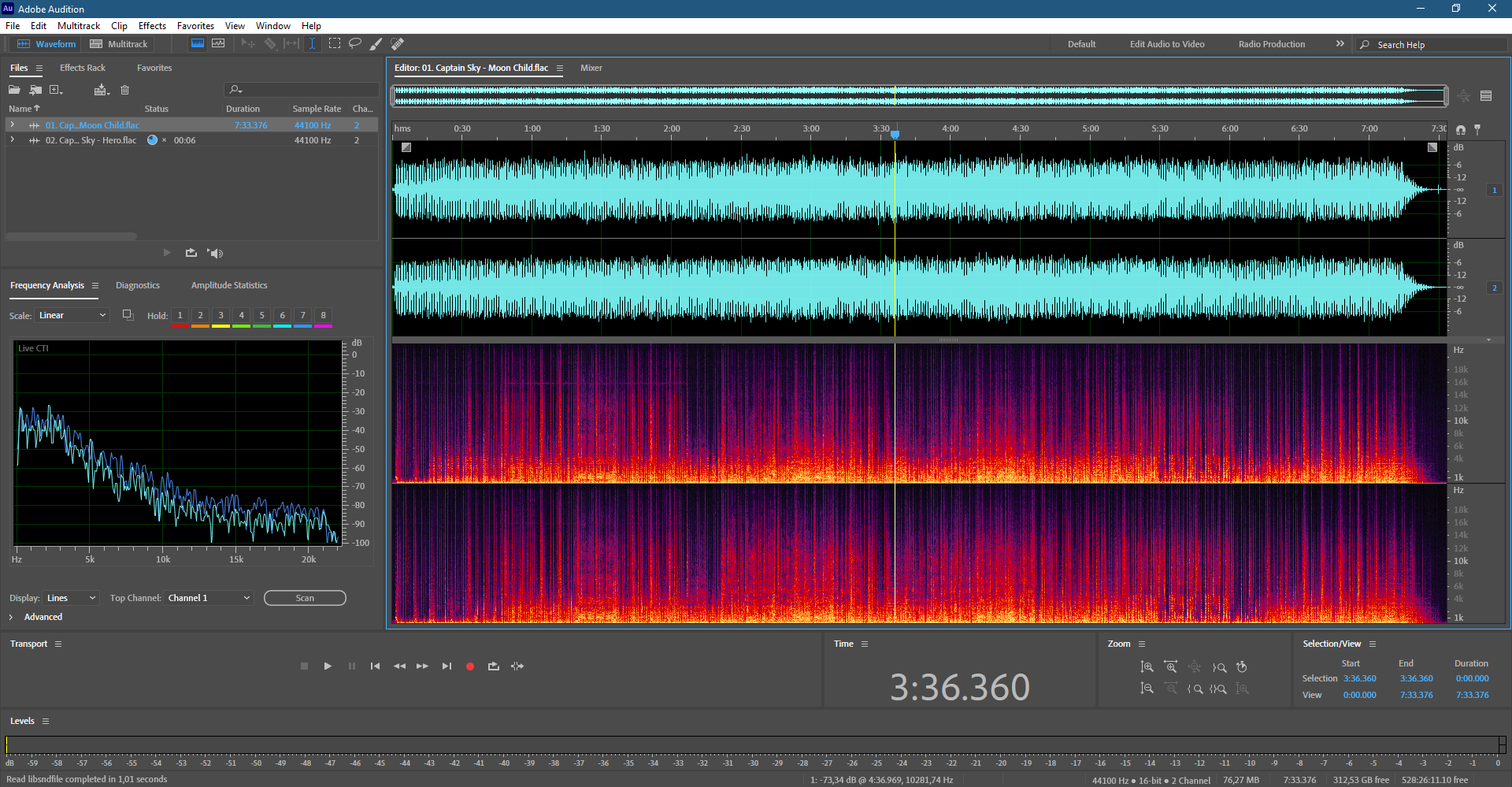
Task: Expand the Advanced section
Action: coord(11,617)
